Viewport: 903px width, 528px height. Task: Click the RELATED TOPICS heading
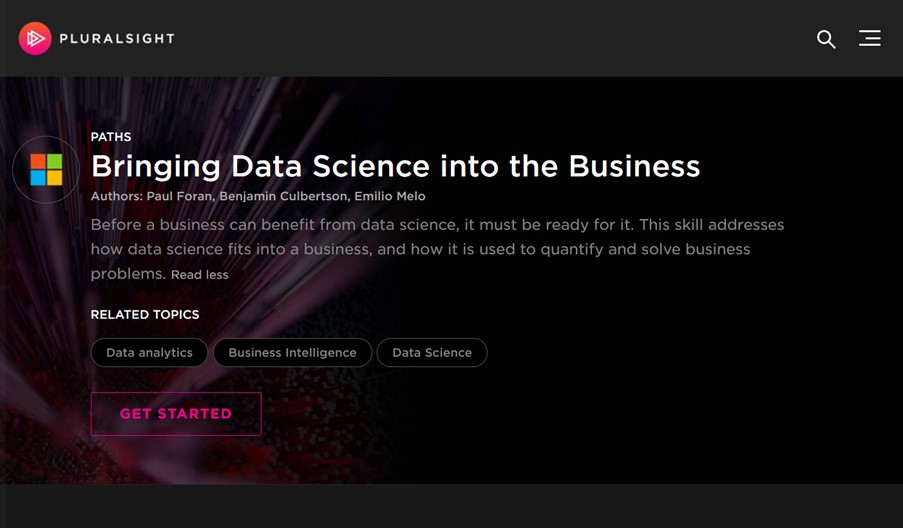145,314
